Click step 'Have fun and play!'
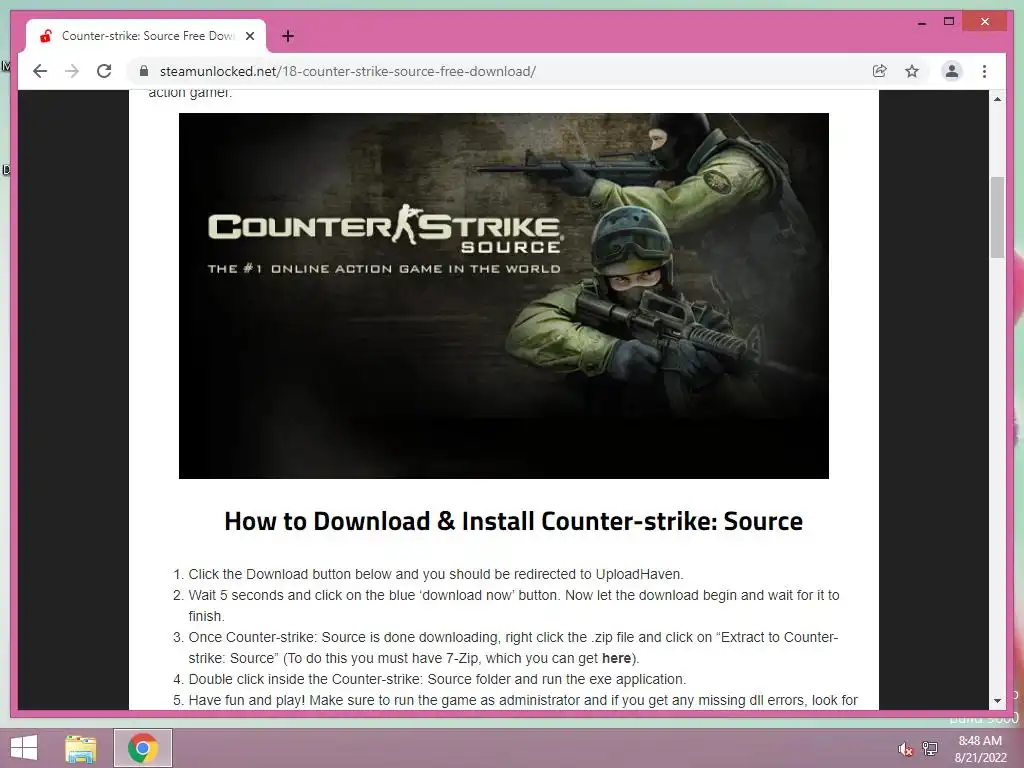 click(522, 700)
